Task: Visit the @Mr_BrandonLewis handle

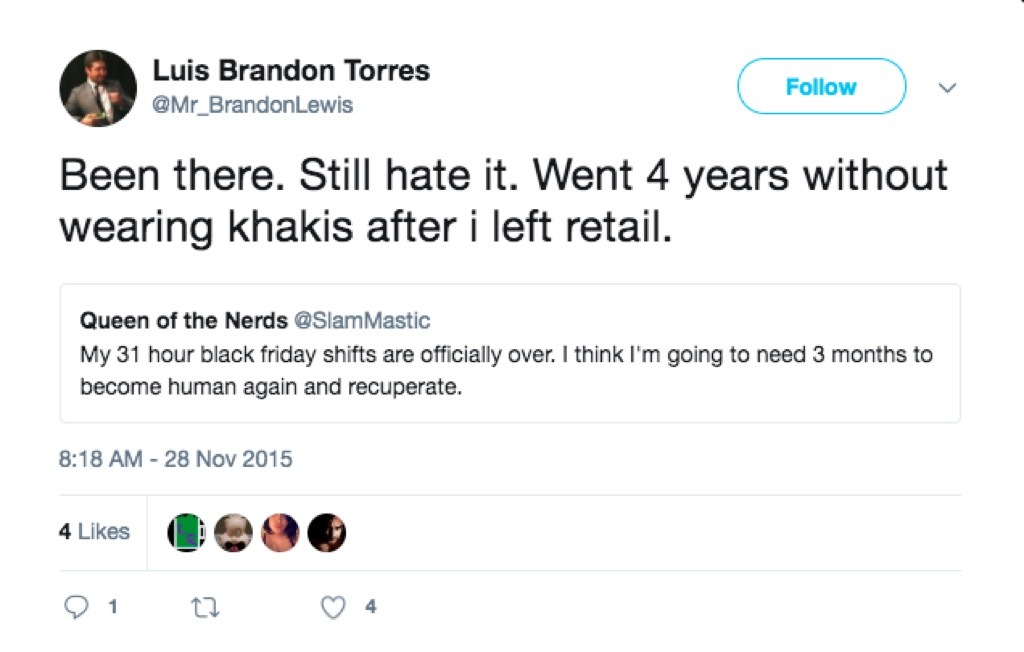Action: (x=252, y=105)
